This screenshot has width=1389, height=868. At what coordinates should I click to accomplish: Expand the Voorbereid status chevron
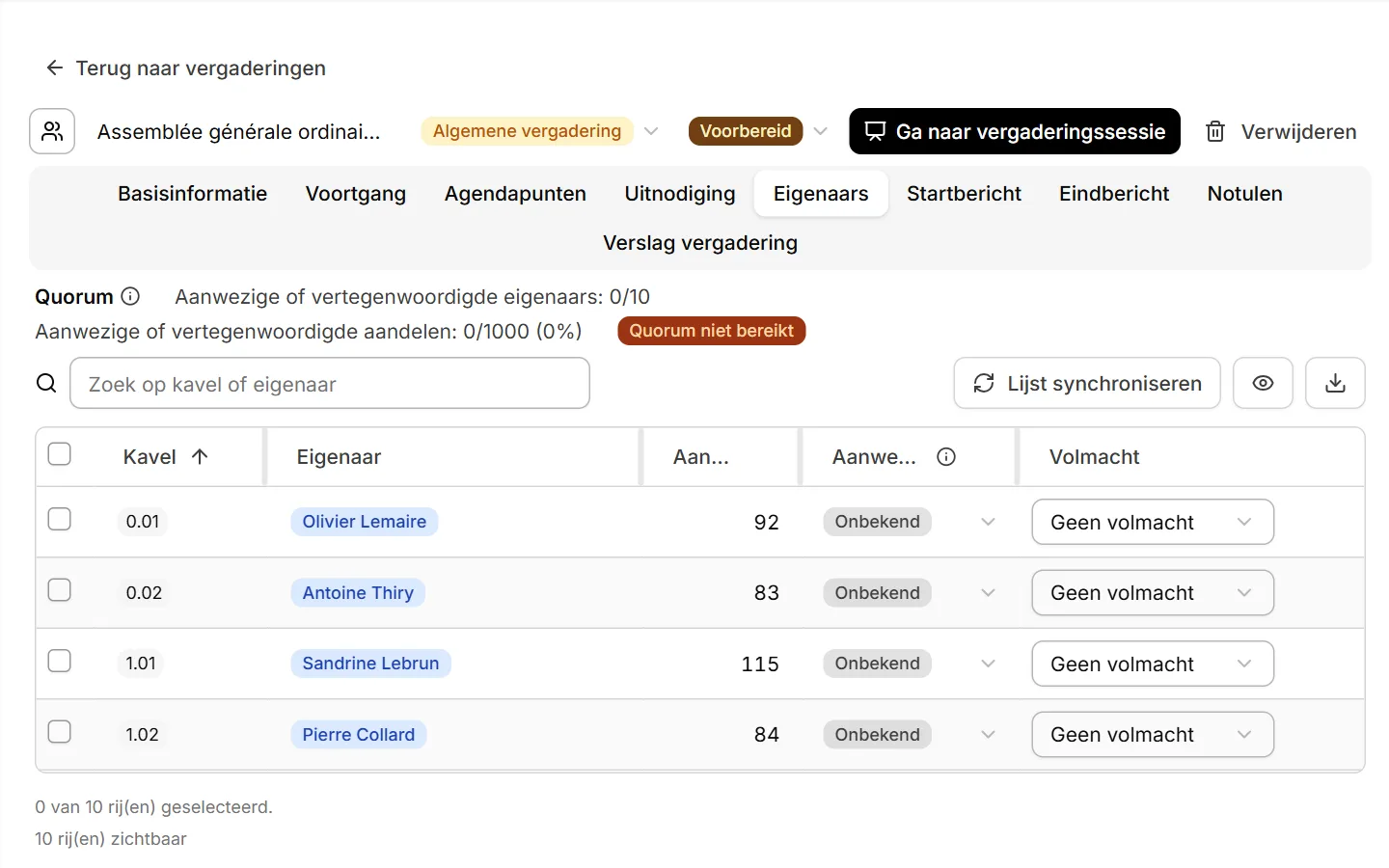pyautogui.click(x=821, y=131)
